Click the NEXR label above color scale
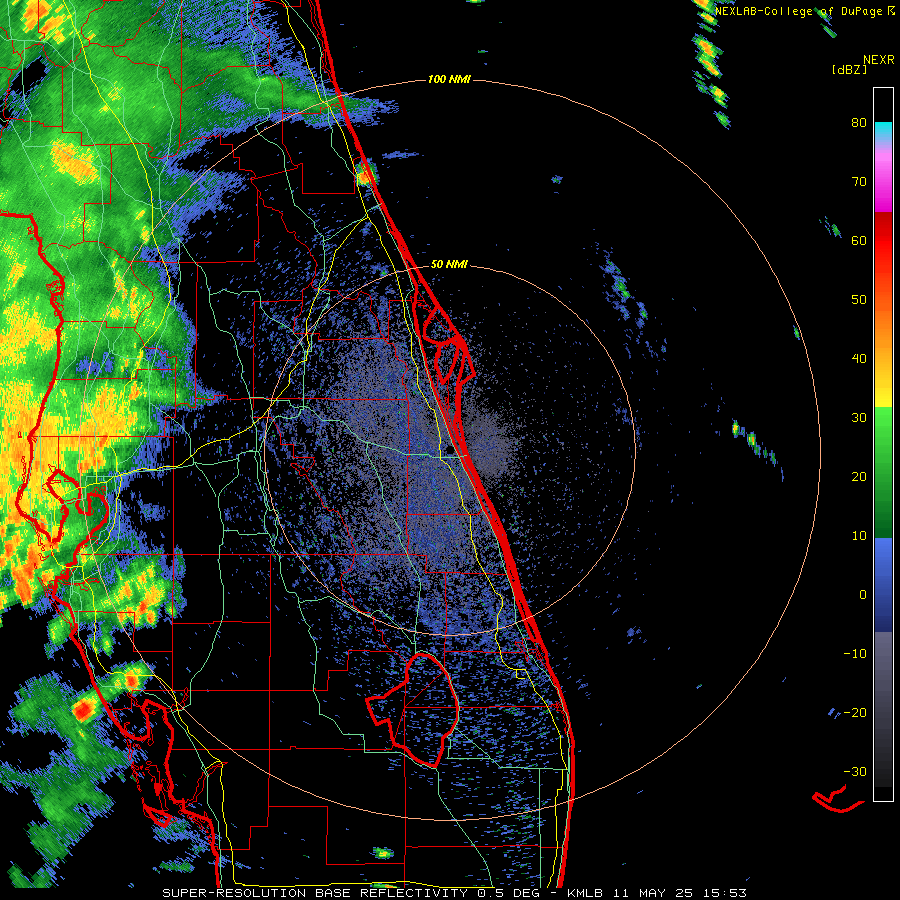Screen dimensions: 900x900 pyautogui.click(x=878, y=60)
